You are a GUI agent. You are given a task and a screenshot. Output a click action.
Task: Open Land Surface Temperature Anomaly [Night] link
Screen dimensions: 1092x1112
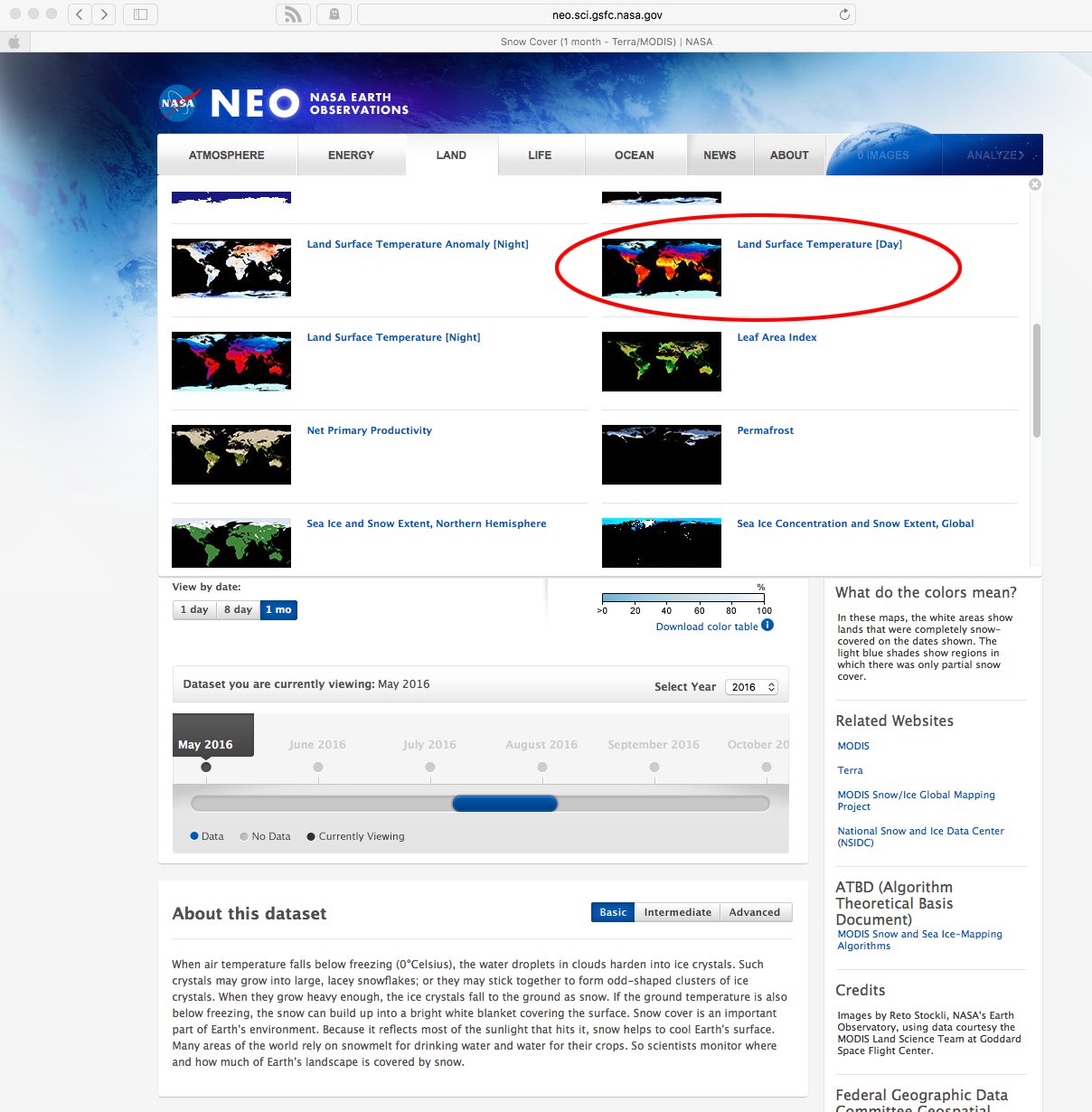418,244
